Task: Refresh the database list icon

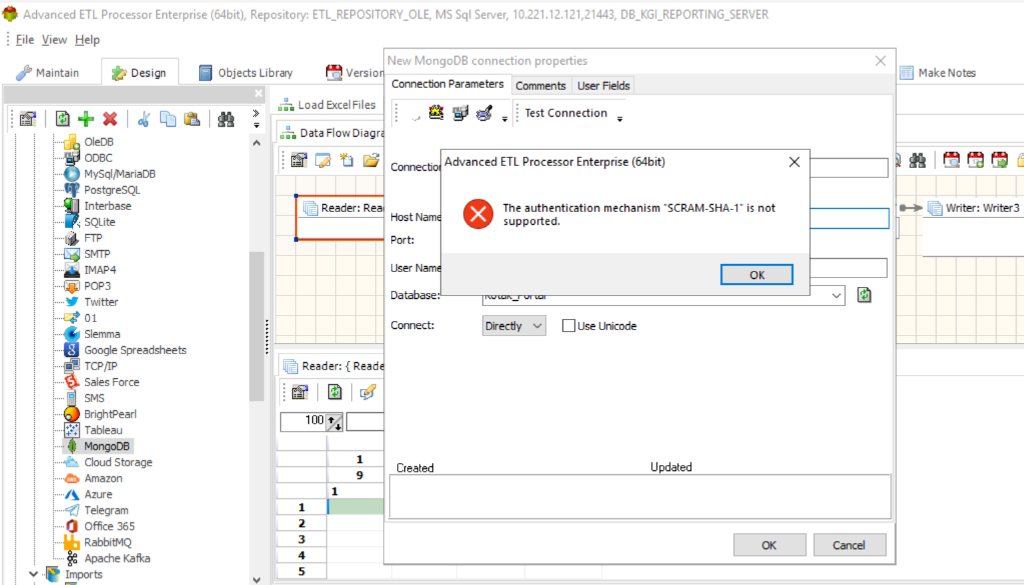Action: [864, 295]
